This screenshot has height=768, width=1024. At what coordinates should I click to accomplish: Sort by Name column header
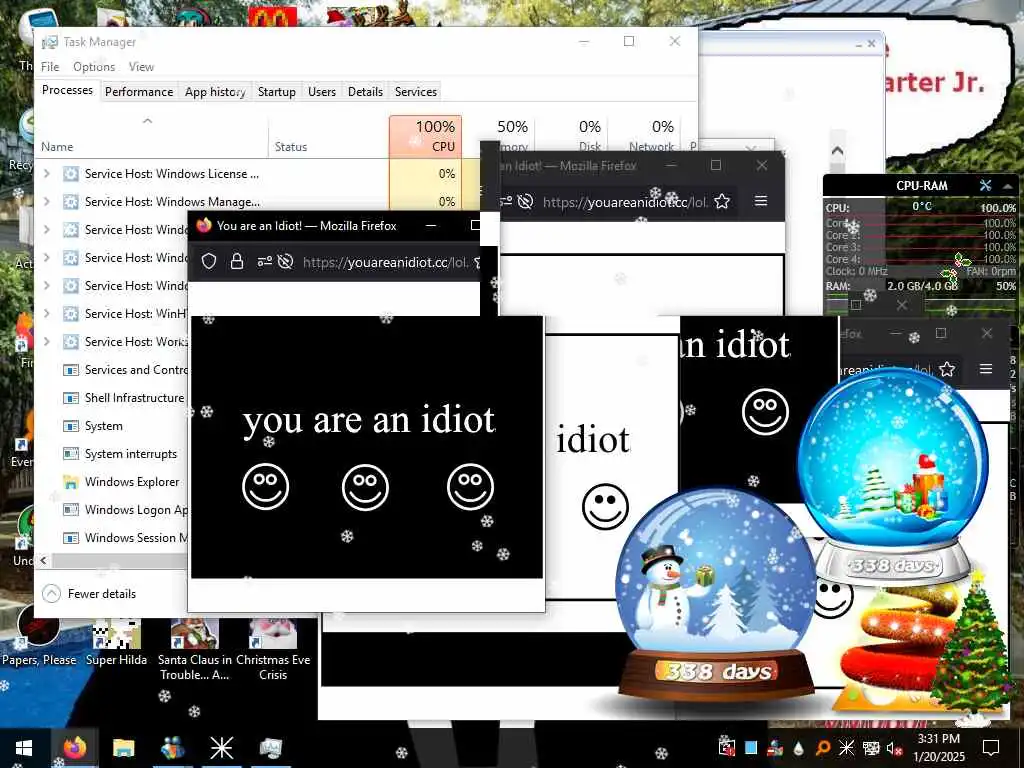(152, 136)
